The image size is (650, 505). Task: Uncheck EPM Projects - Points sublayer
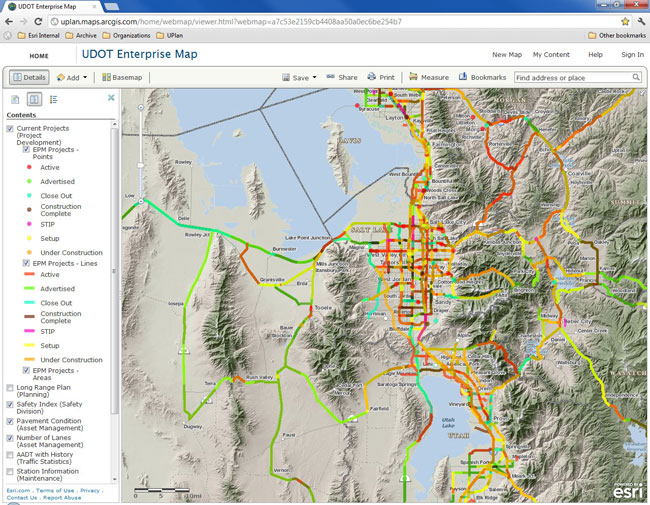(x=26, y=149)
